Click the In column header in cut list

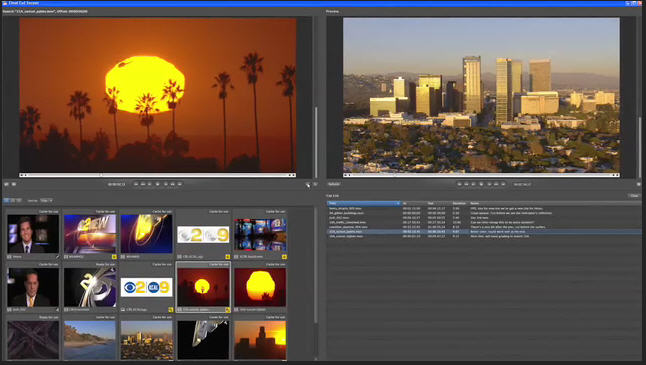click(413, 204)
